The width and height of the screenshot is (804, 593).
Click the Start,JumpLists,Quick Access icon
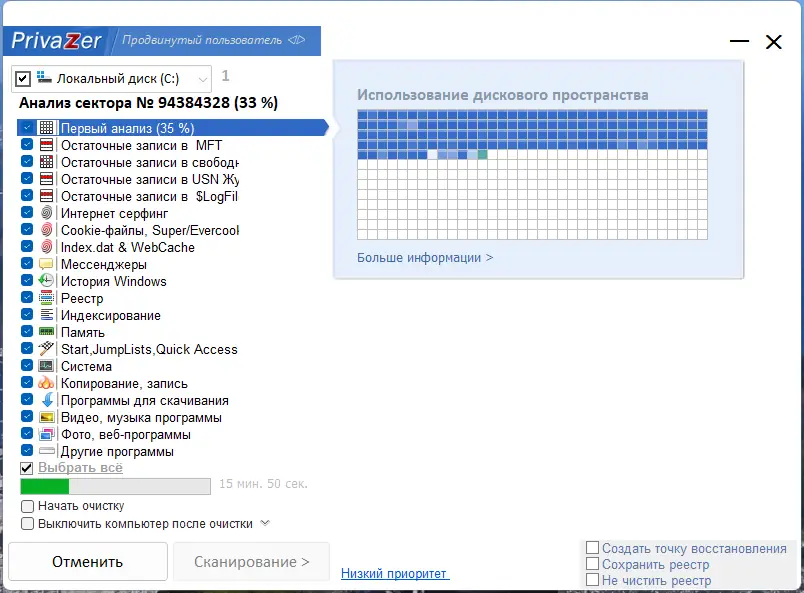pos(46,348)
